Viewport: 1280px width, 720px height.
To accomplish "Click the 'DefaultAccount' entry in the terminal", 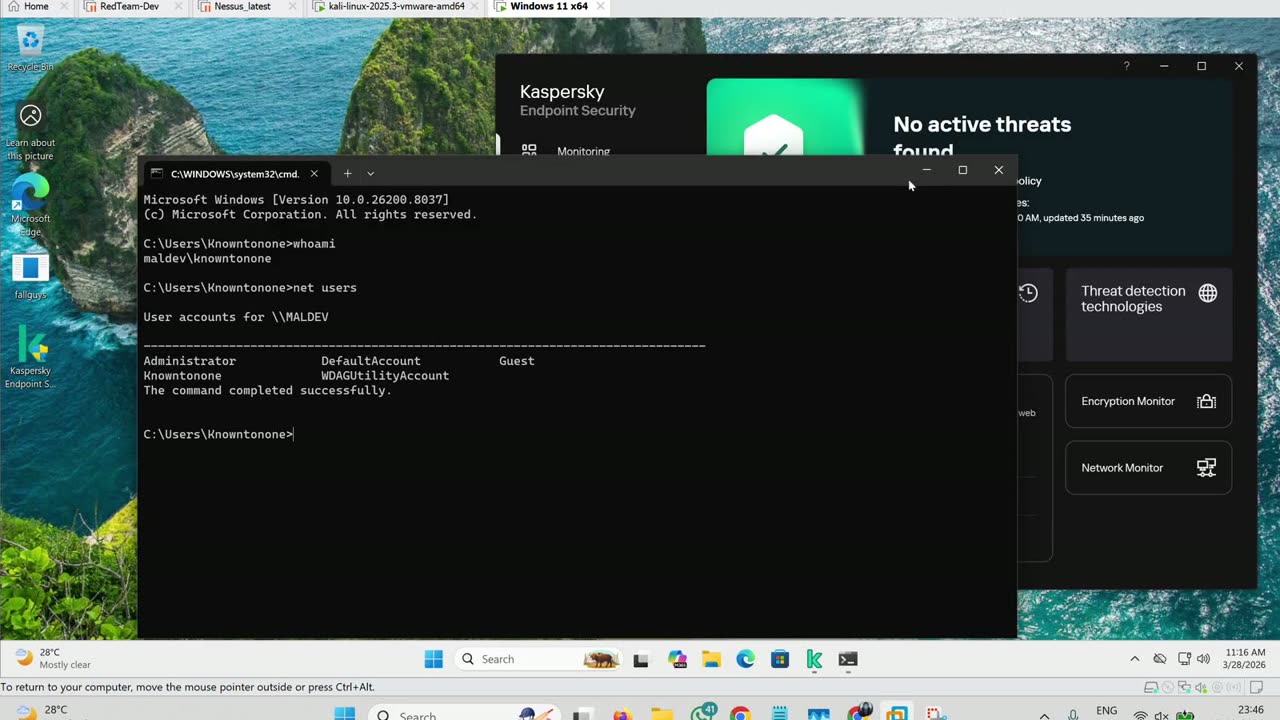I will tap(371, 361).
